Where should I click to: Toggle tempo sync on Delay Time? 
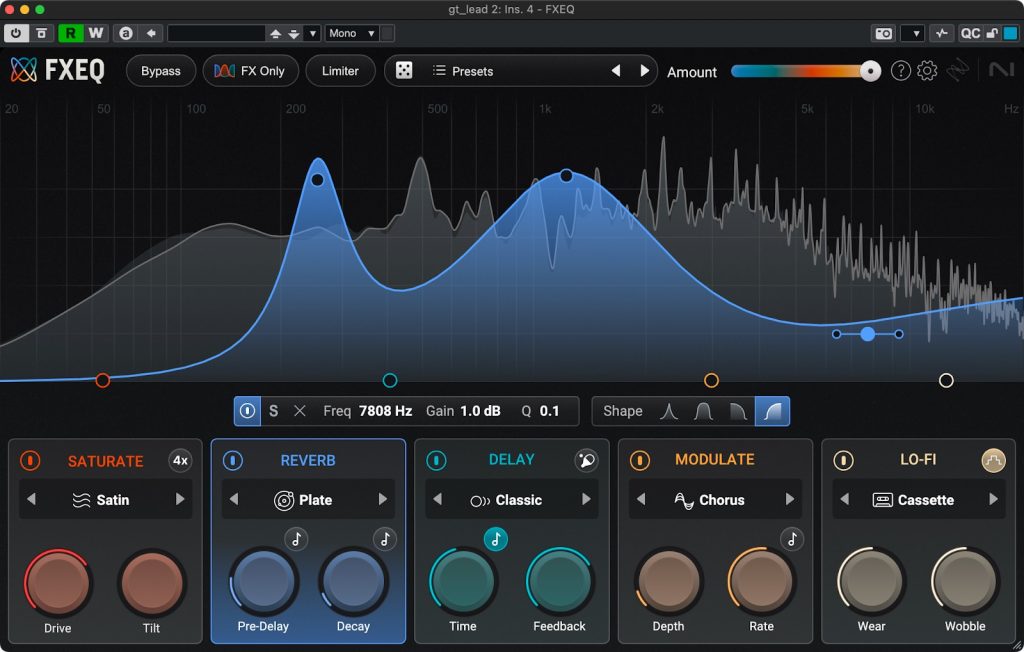coord(496,539)
